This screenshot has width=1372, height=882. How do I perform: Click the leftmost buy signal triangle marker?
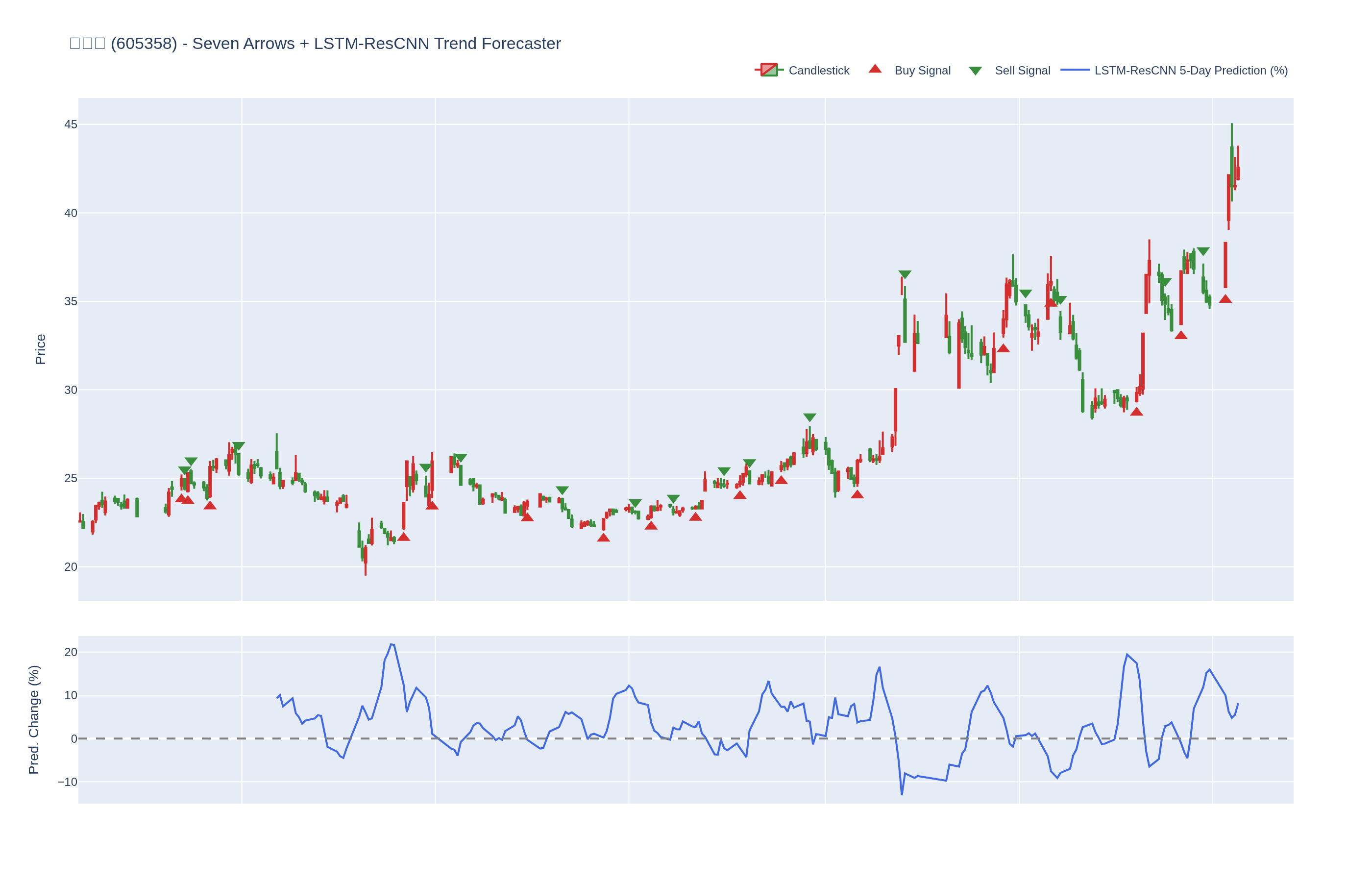181,498
